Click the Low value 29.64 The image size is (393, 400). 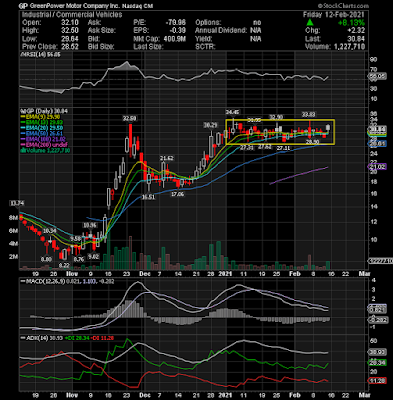[70, 39]
